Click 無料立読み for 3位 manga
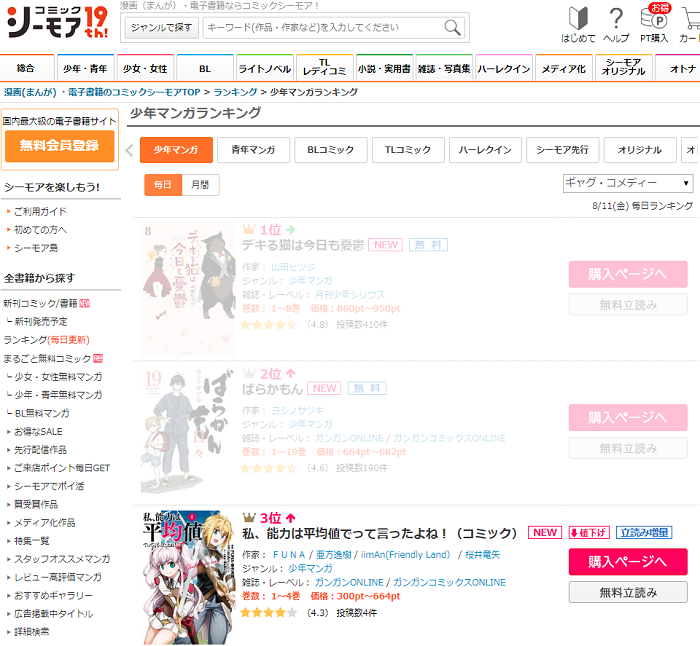Viewport: 700px width, 646px height. 628,592
